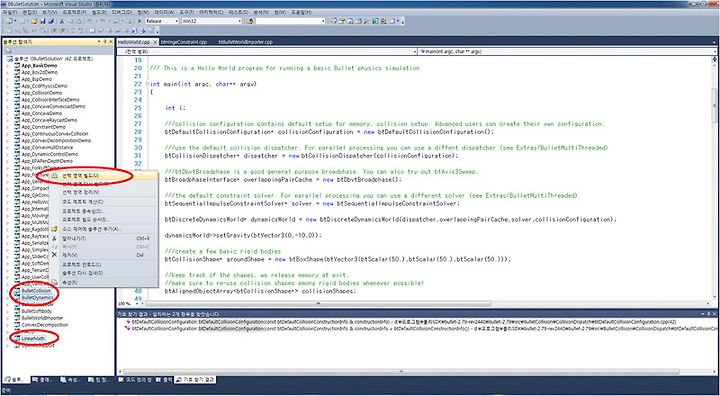720x396 pixels.
Task: Expand the LinearMath project node
Action: click(7, 338)
